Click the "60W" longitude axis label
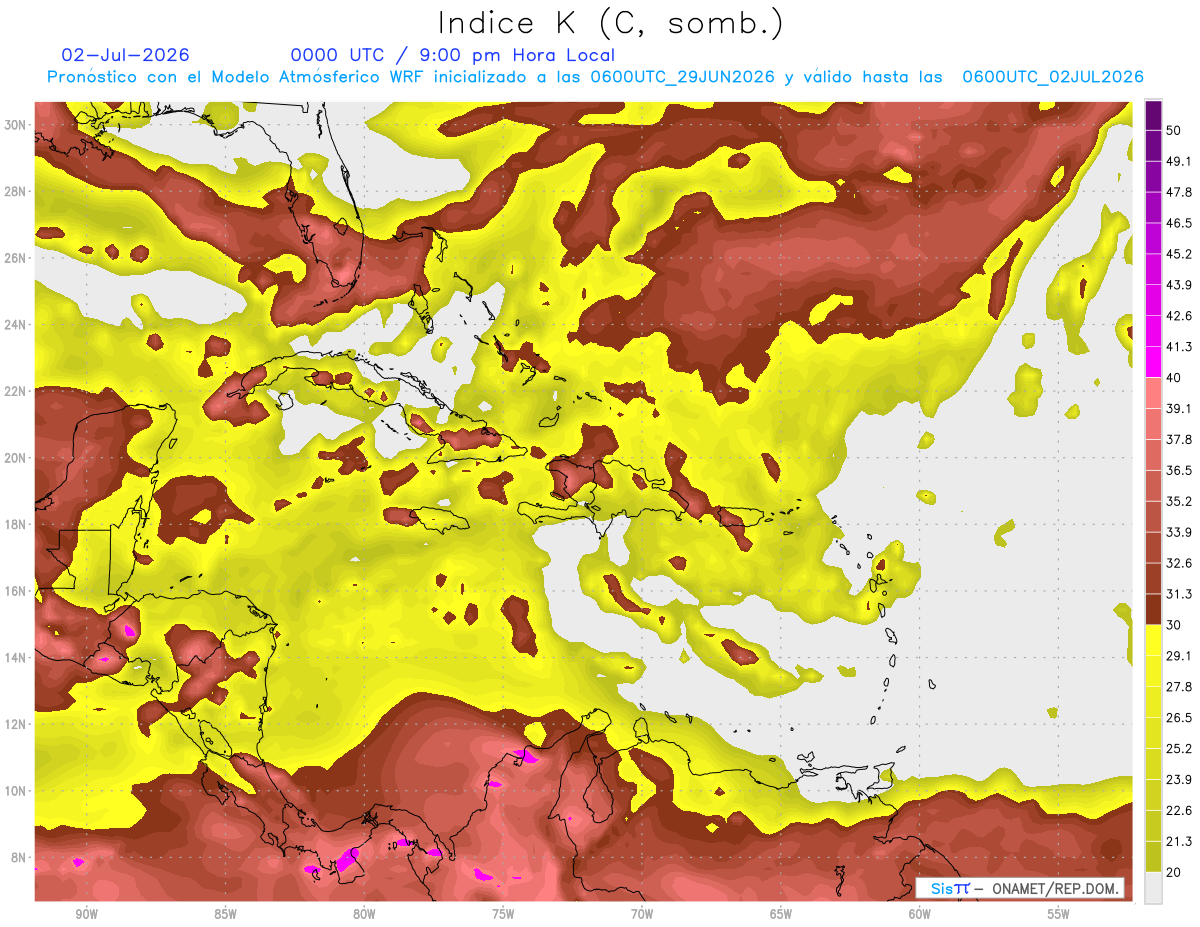 (920, 915)
